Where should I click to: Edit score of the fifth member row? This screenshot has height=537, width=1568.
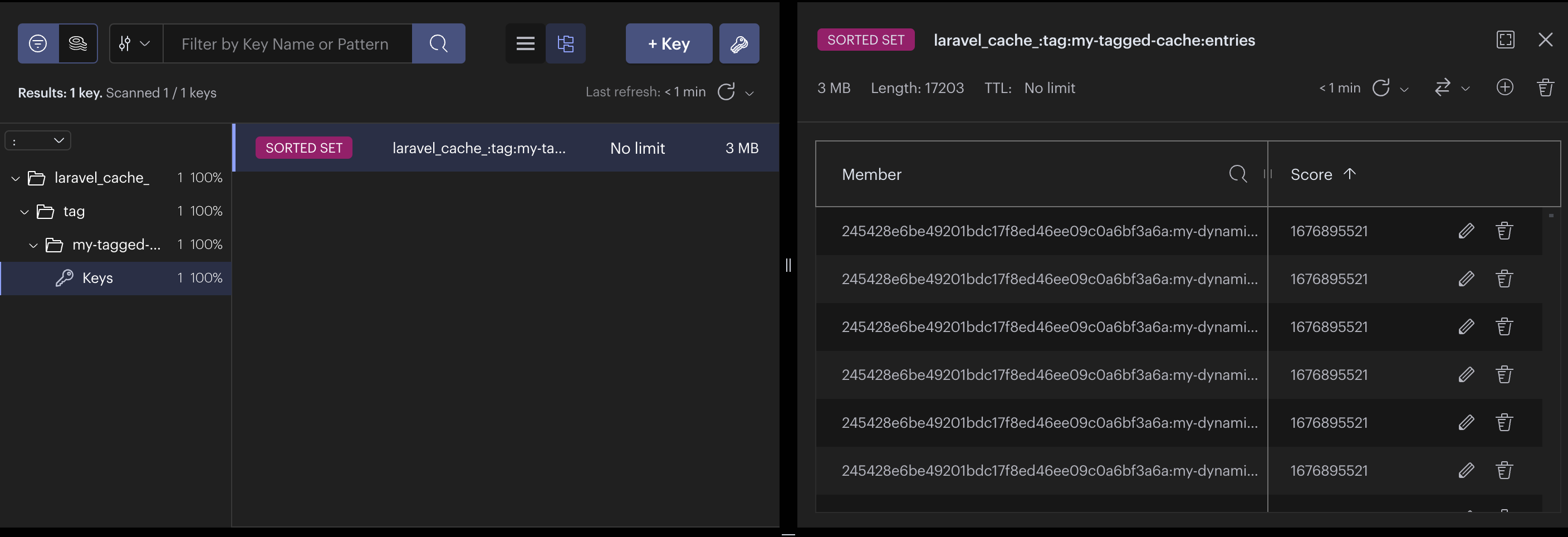pyautogui.click(x=1466, y=423)
